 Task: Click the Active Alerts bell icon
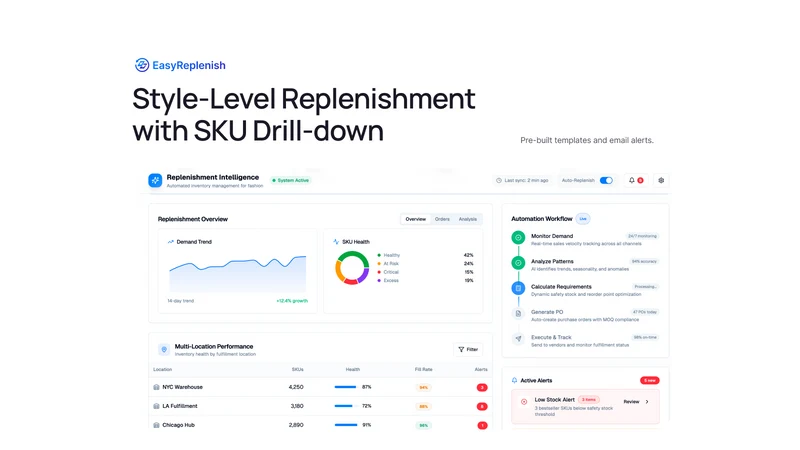(514, 380)
